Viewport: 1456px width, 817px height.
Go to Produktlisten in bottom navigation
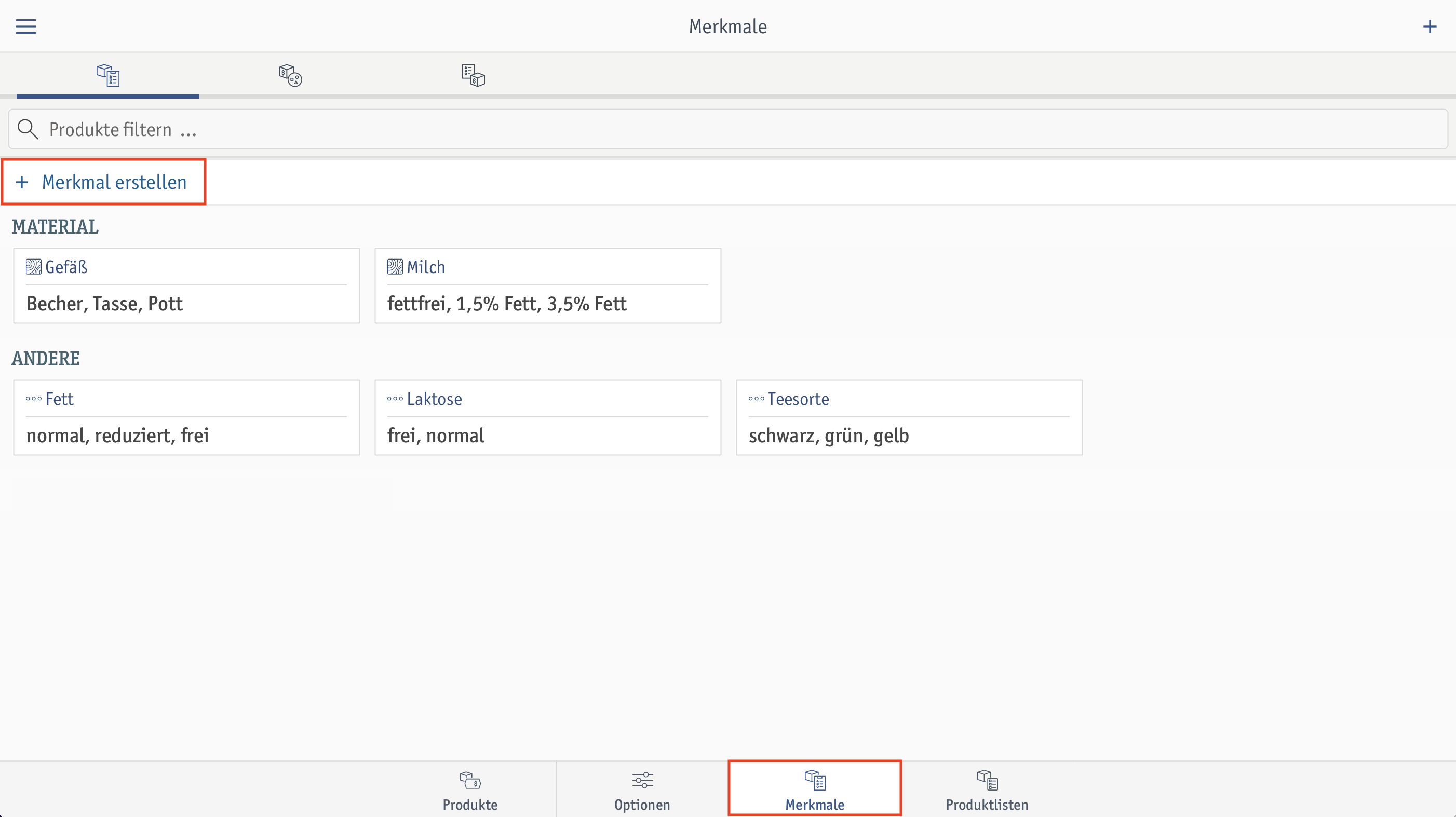987,789
